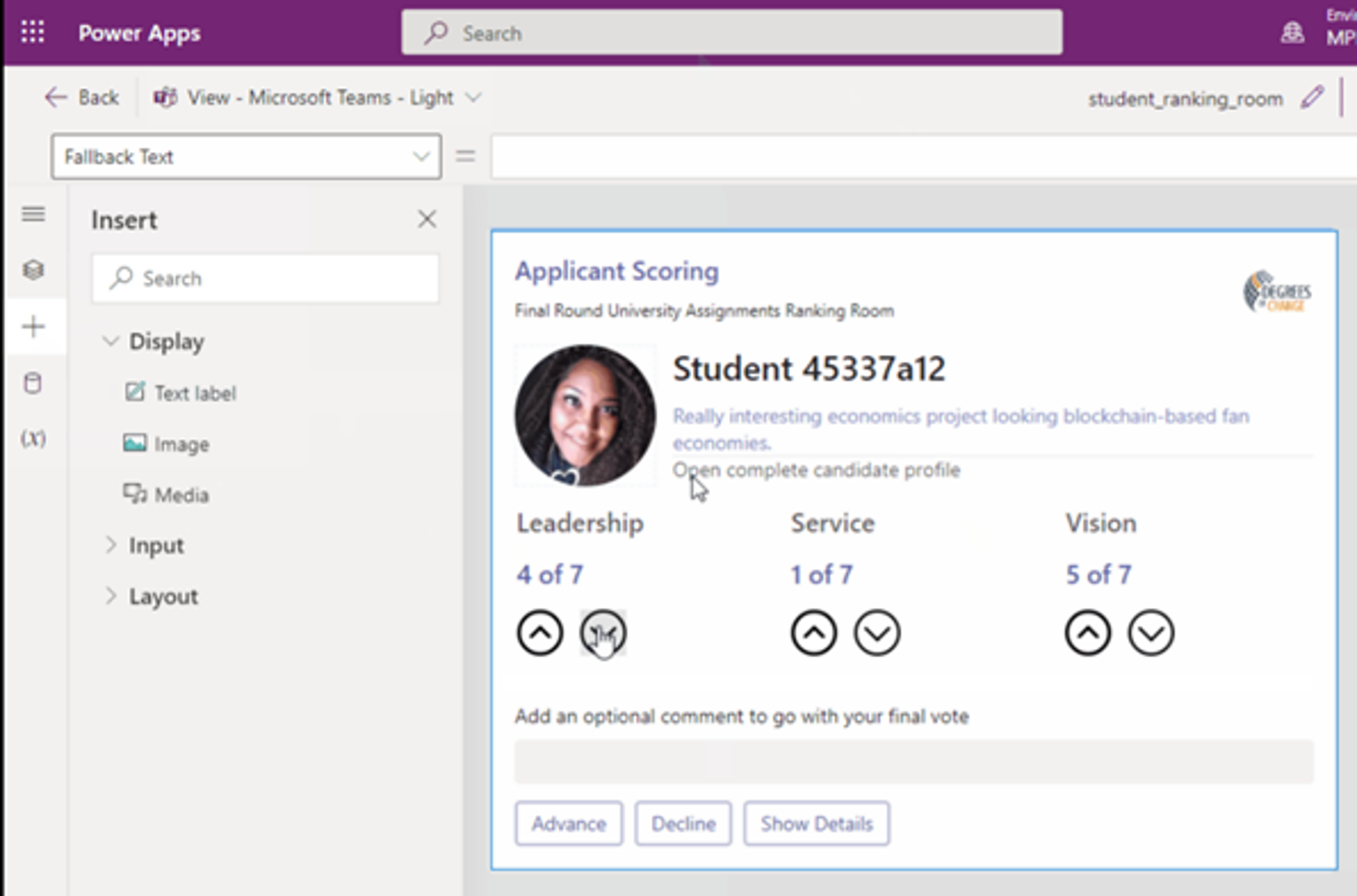
Task: Open the components layers icon in sidebar
Action: pos(34,271)
